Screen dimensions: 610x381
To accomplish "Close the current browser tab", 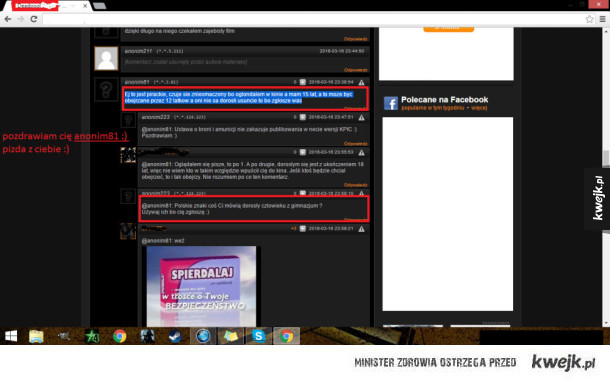I will (x=85, y=6).
